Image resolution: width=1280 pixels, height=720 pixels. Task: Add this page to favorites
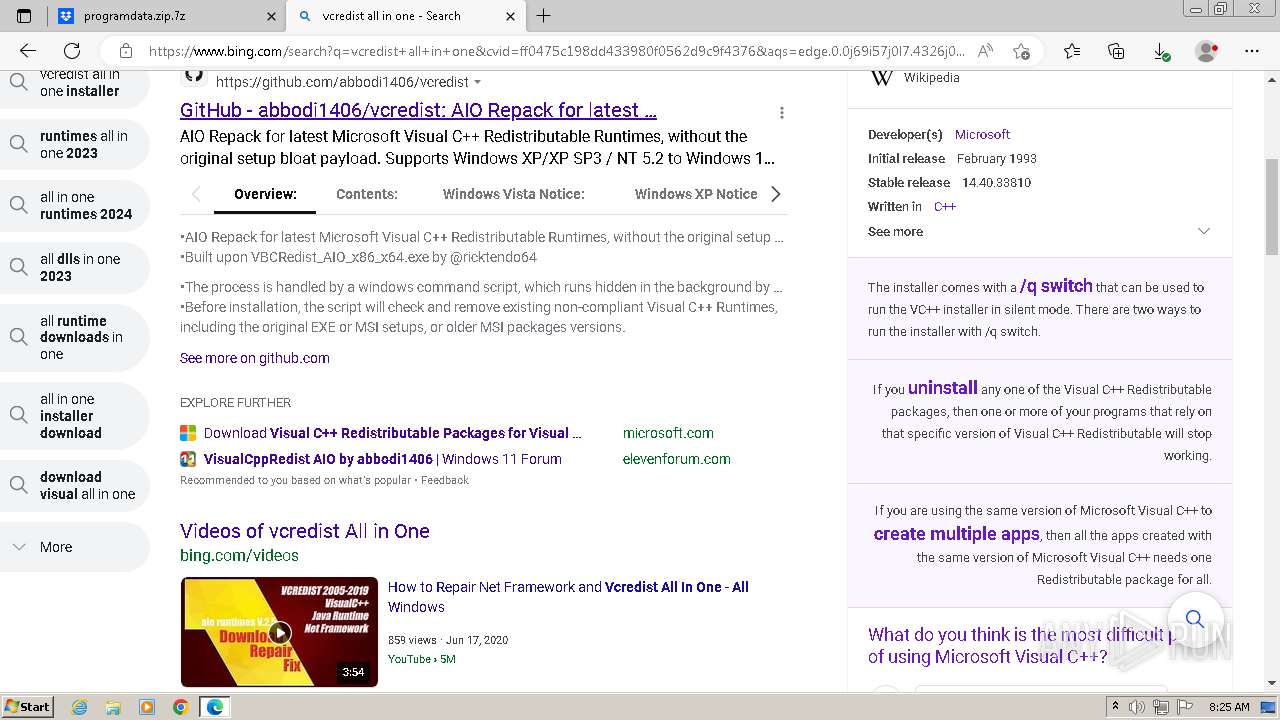[1021, 51]
